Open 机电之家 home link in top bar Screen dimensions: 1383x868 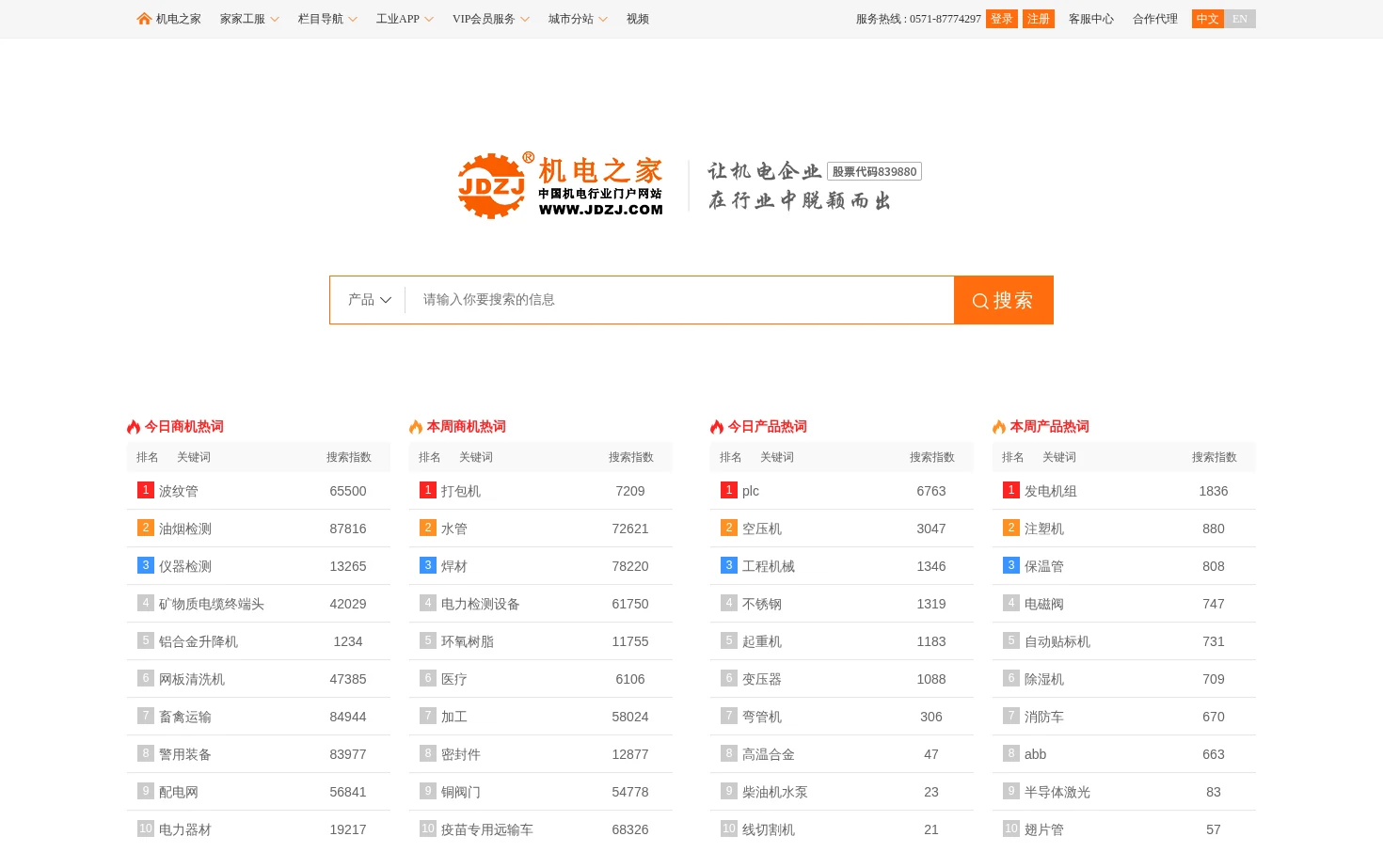tap(179, 19)
